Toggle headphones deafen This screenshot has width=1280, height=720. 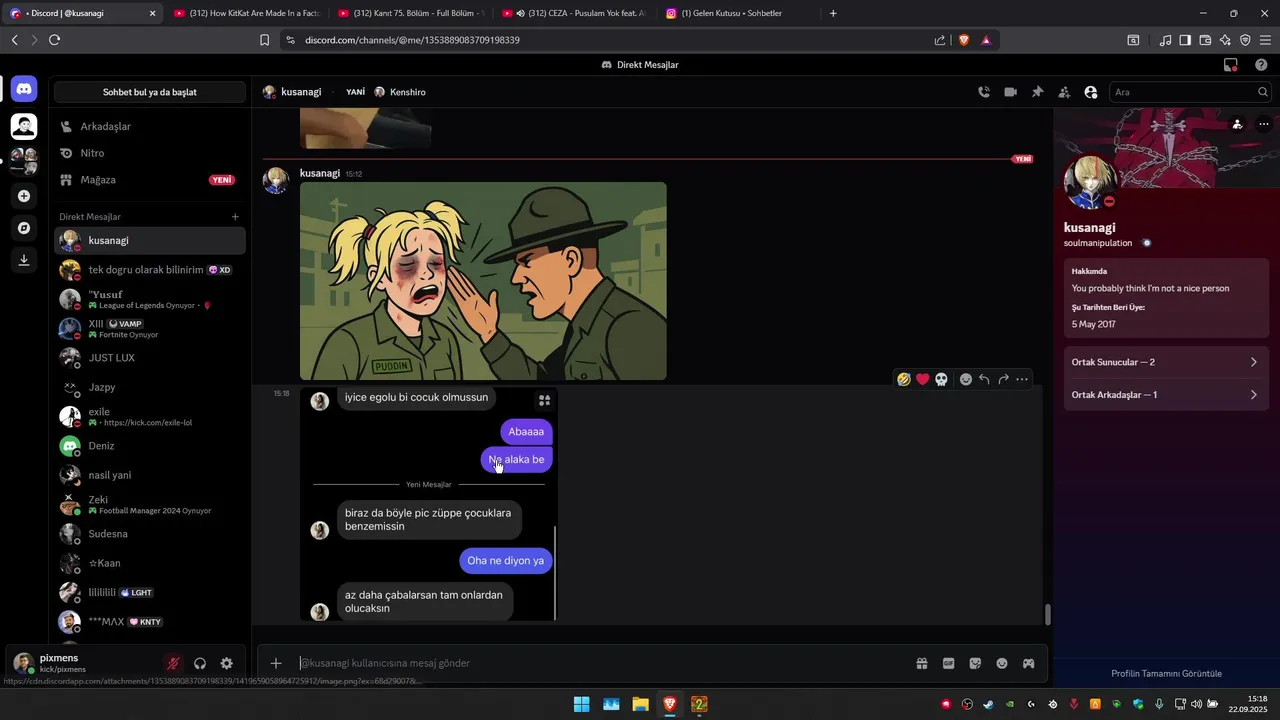[x=200, y=663]
